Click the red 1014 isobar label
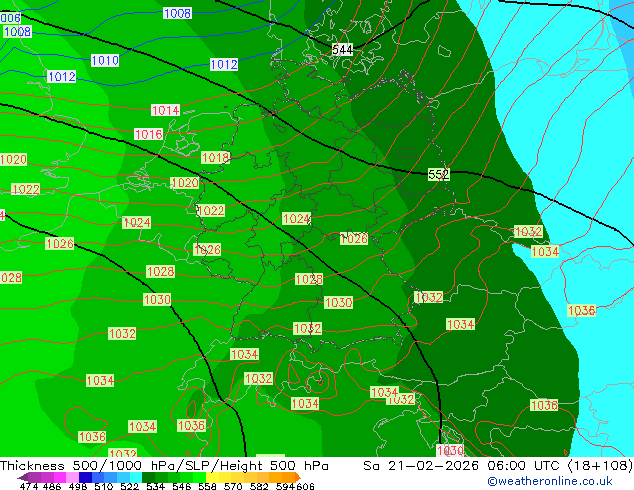The height and width of the screenshot is (490, 634). point(165,110)
